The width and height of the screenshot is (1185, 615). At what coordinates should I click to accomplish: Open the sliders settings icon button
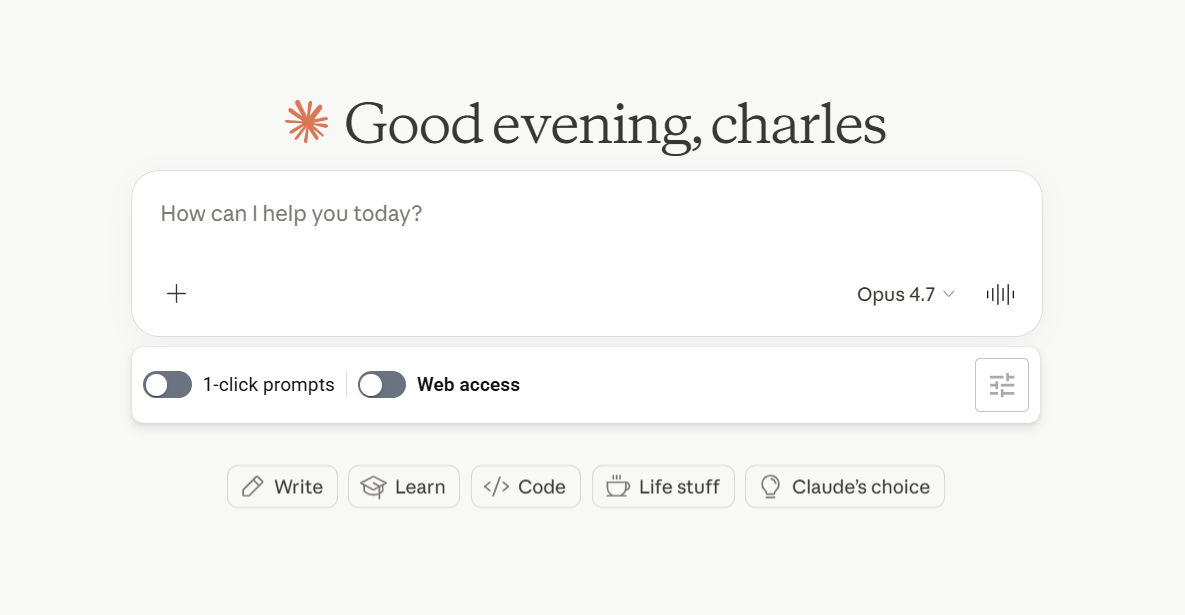coord(1002,385)
